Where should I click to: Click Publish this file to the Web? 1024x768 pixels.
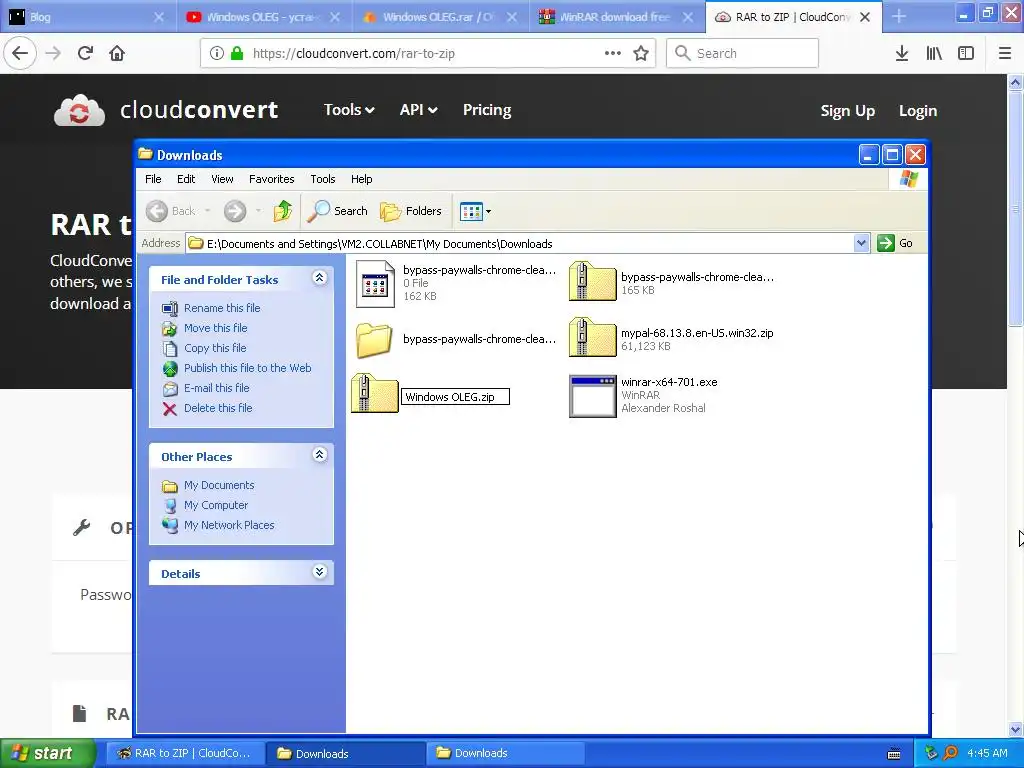[248, 368]
